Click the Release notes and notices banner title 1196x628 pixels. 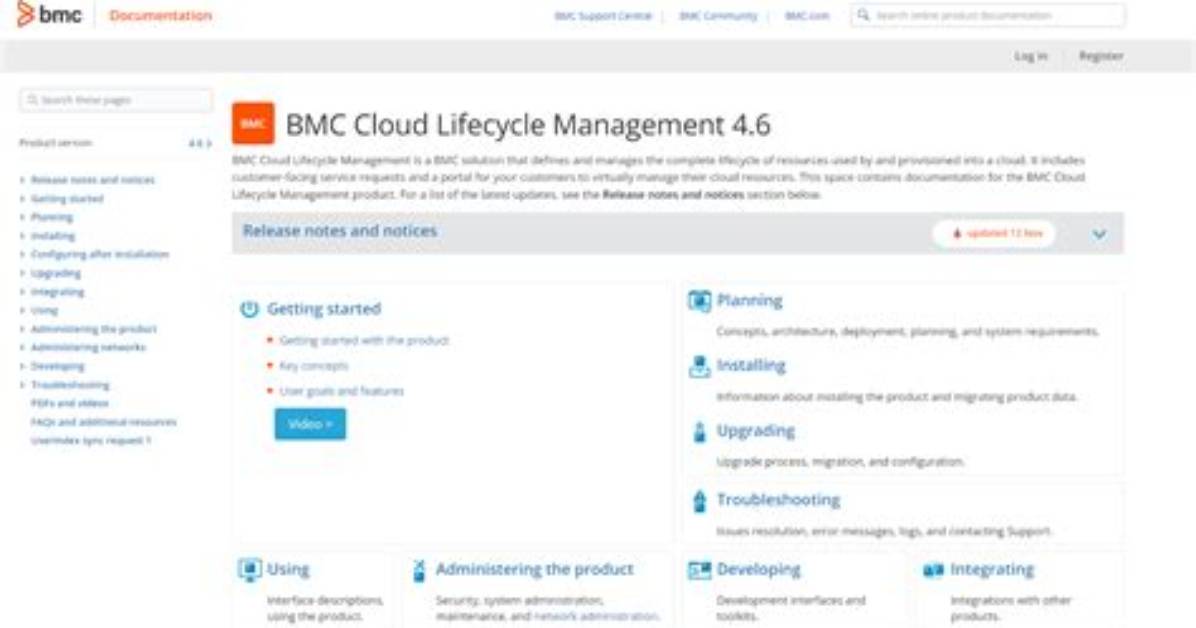coord(339,230)
